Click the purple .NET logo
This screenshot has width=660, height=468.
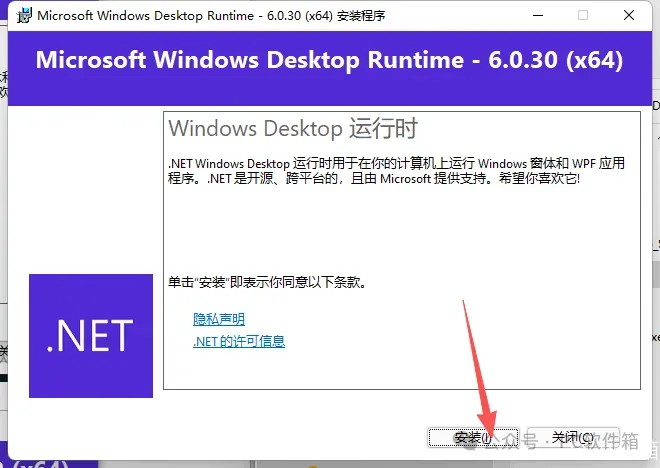[x=91, y=336]
